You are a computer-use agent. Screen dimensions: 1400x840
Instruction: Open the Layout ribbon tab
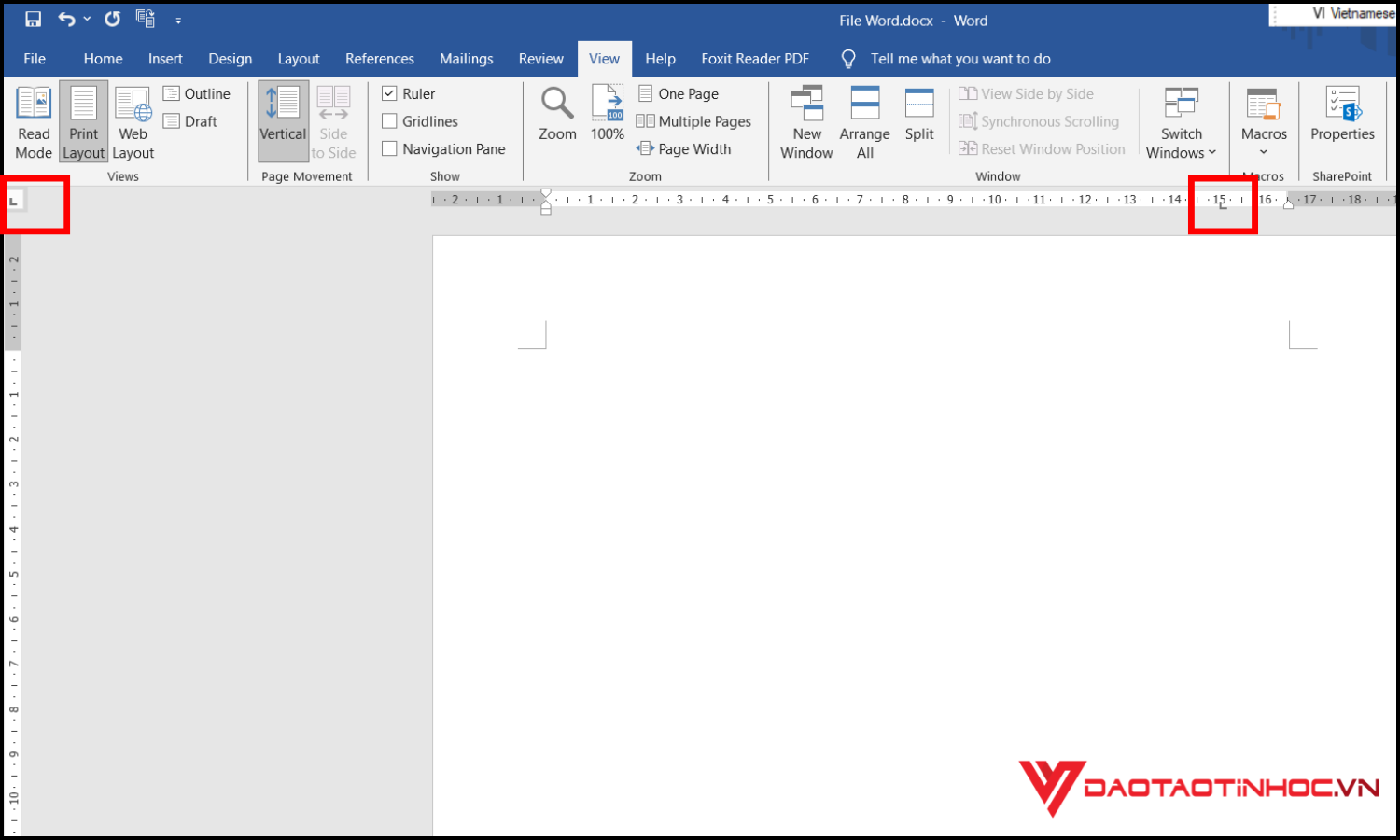tap(299, 59)
